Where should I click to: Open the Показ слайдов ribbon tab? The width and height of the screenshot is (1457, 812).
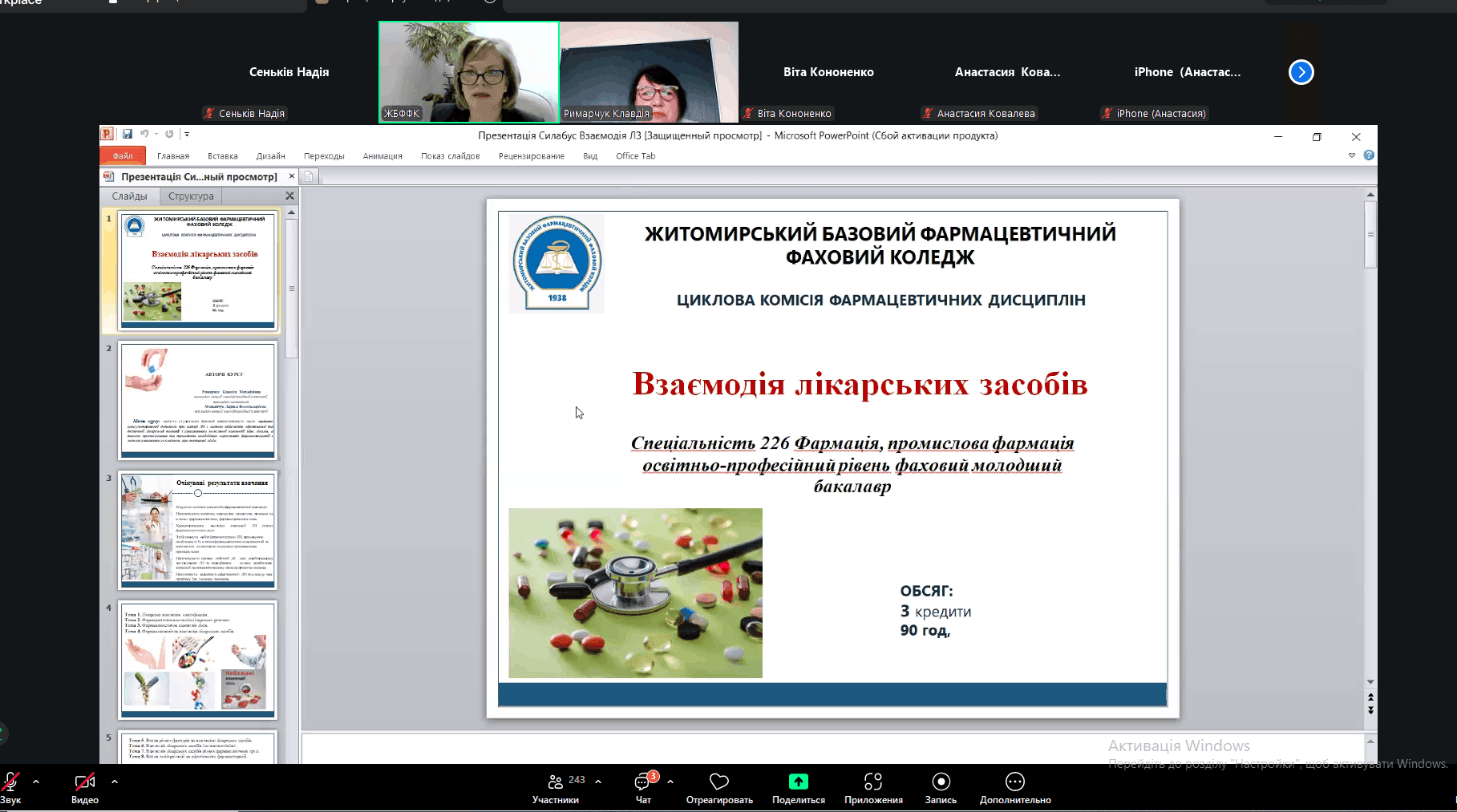(x=451, y=156)
